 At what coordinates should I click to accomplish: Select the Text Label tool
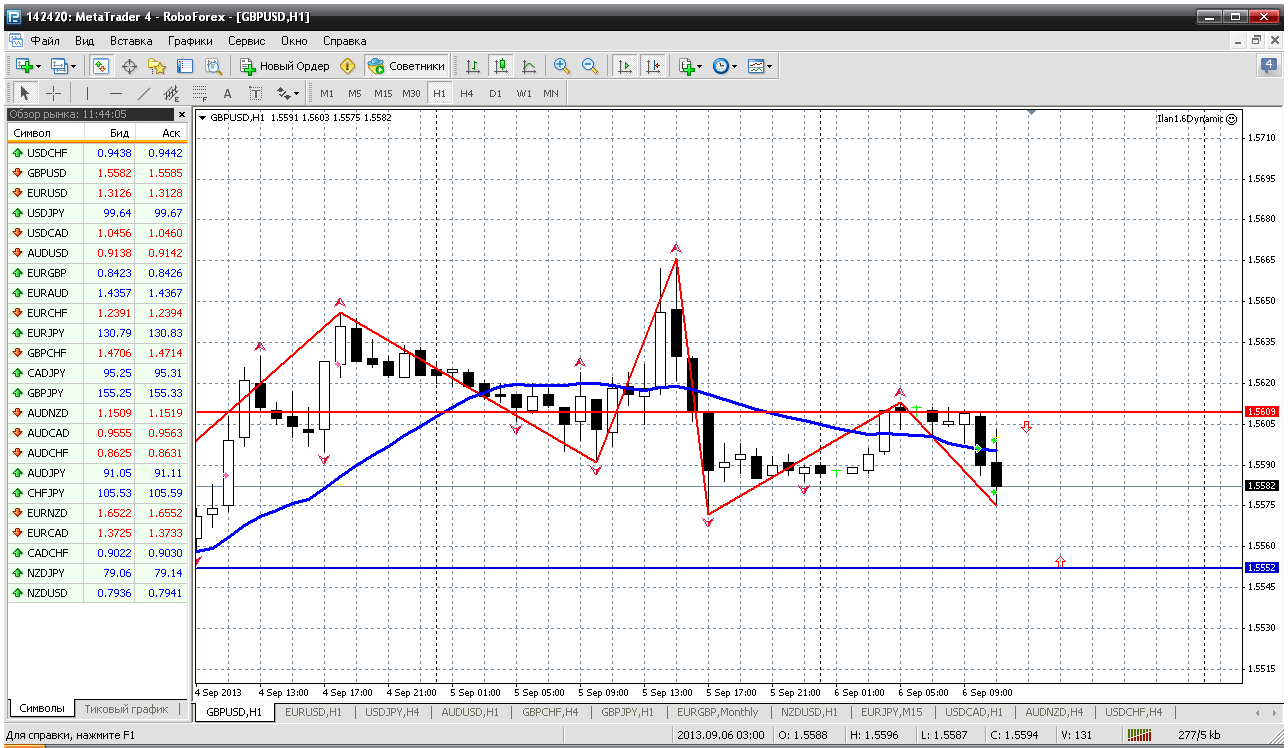pyautogui.click(x=255, y=93)
